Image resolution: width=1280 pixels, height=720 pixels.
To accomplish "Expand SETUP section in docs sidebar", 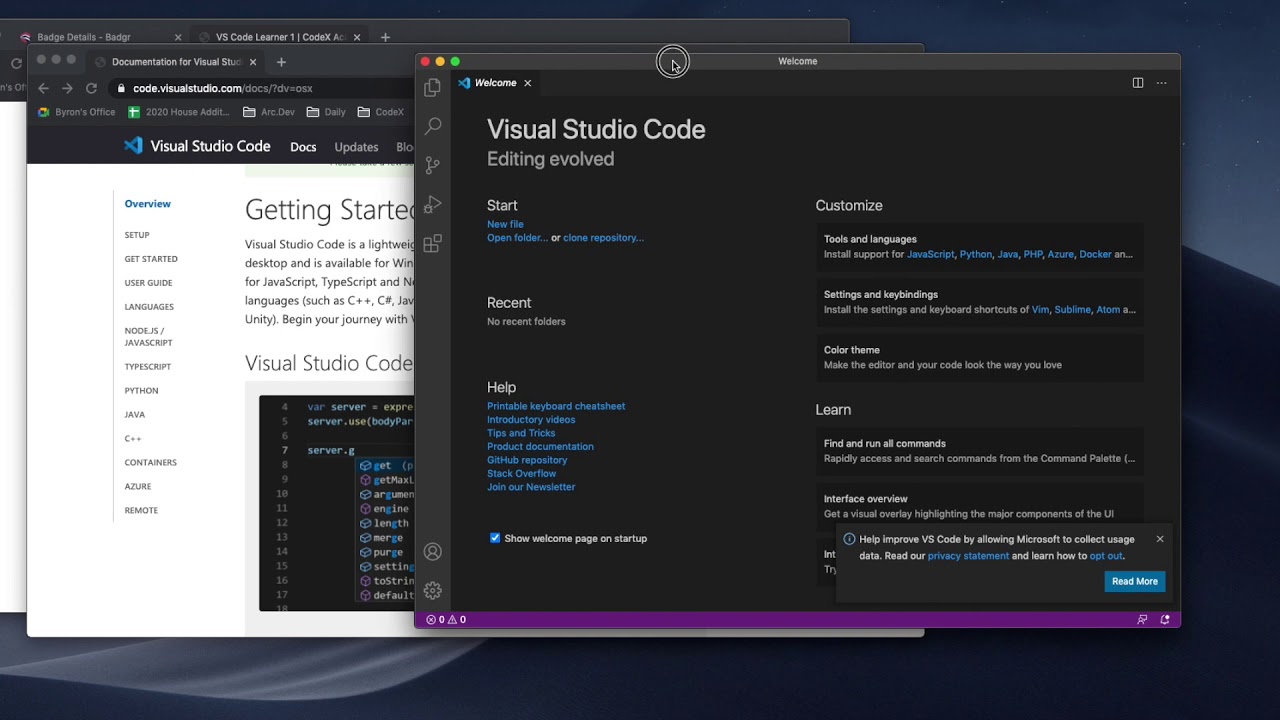I will coord(137,235).
